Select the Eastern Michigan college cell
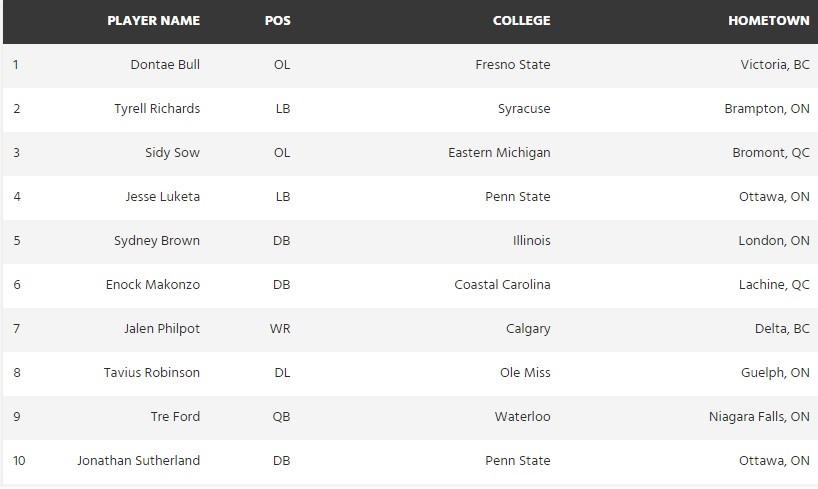This screenshot has height=489, width=818. [499, 153]
